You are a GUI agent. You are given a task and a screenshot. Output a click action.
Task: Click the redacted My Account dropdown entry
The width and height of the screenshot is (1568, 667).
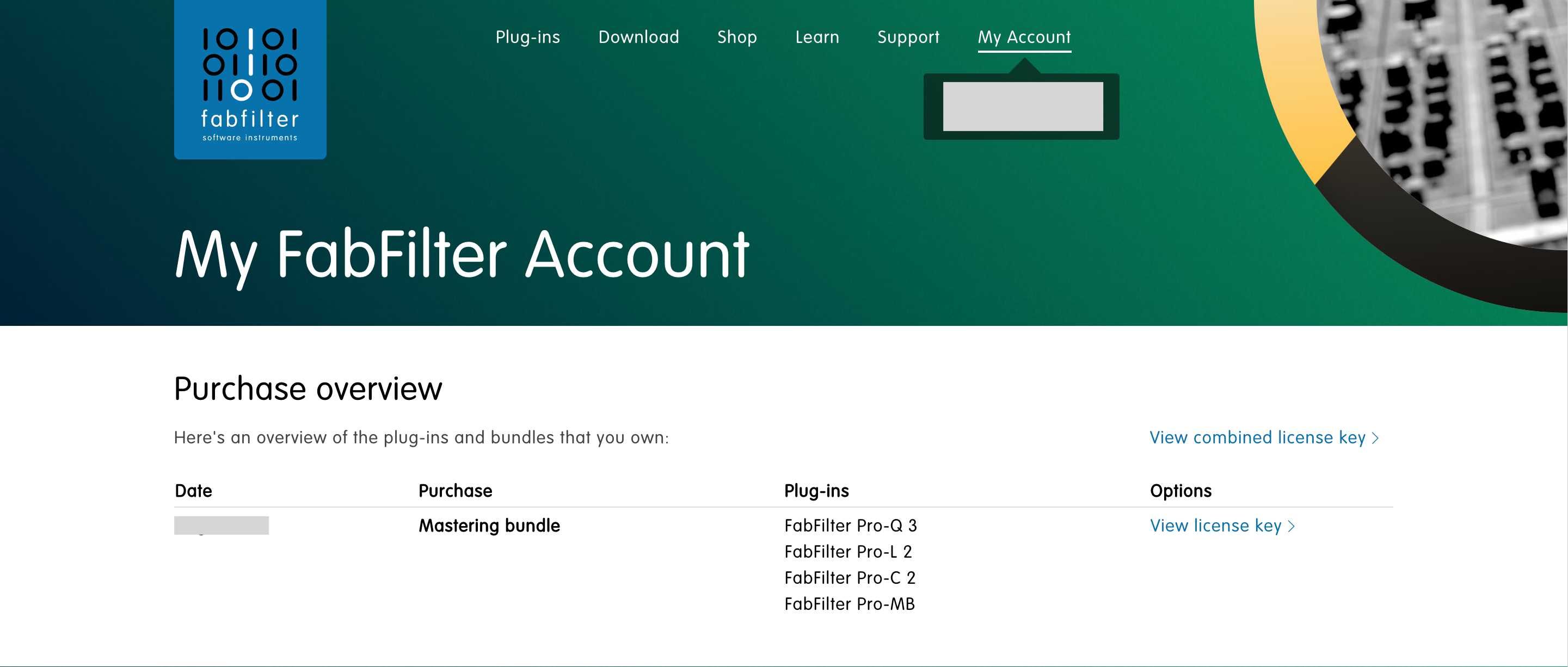1023,107
